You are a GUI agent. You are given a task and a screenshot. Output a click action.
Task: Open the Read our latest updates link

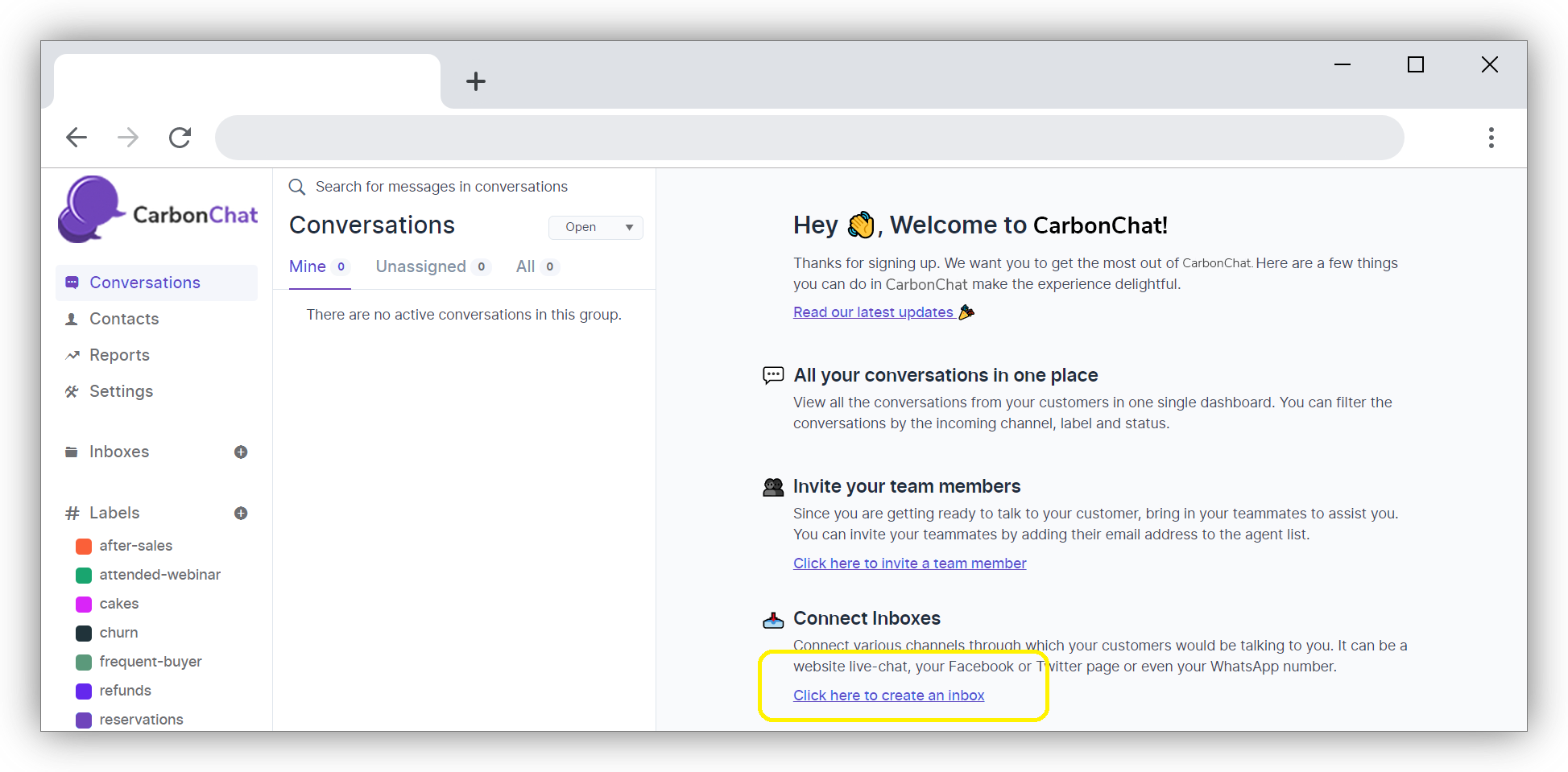click(873, 312)
